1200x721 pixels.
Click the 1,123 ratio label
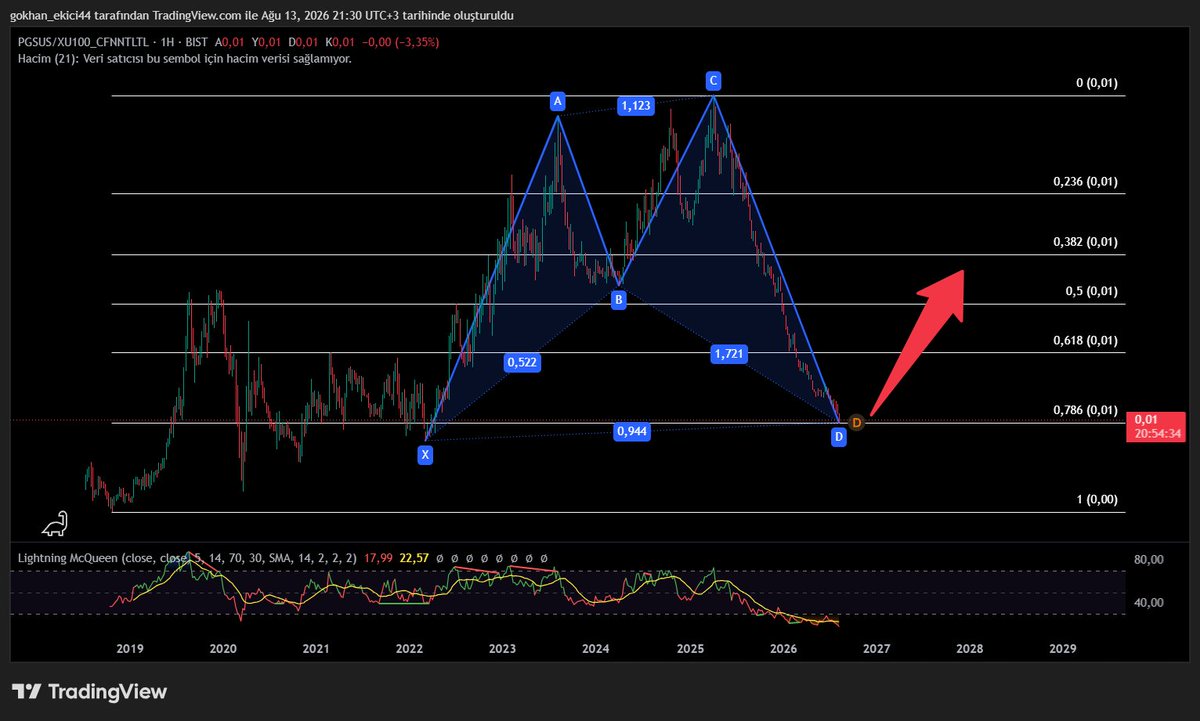coord(636,105)
